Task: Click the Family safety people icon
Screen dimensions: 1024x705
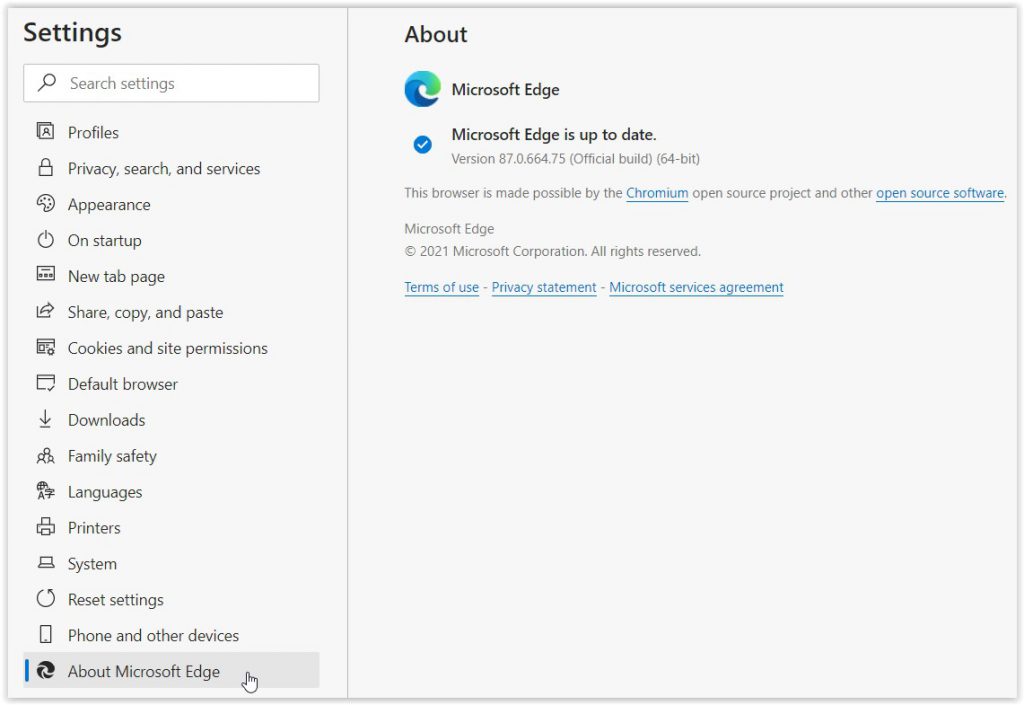Action: [x=45, y=456]
